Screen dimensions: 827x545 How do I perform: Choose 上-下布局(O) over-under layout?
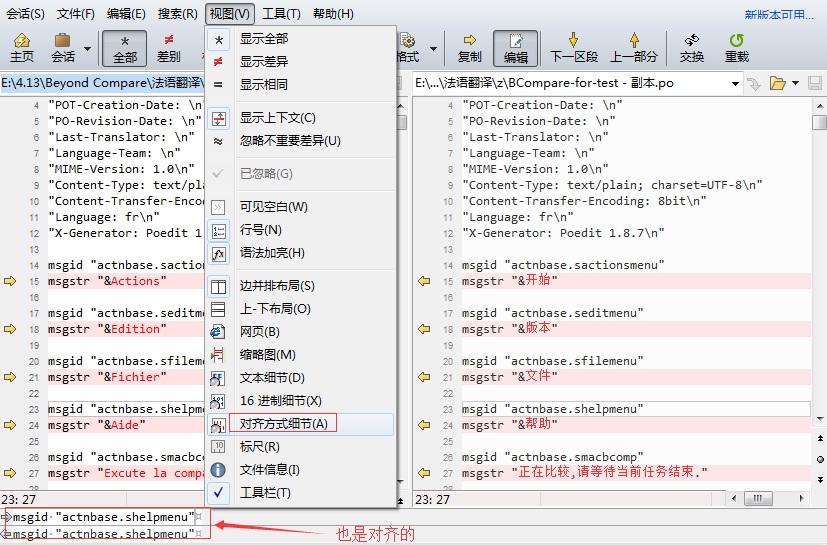301,309
